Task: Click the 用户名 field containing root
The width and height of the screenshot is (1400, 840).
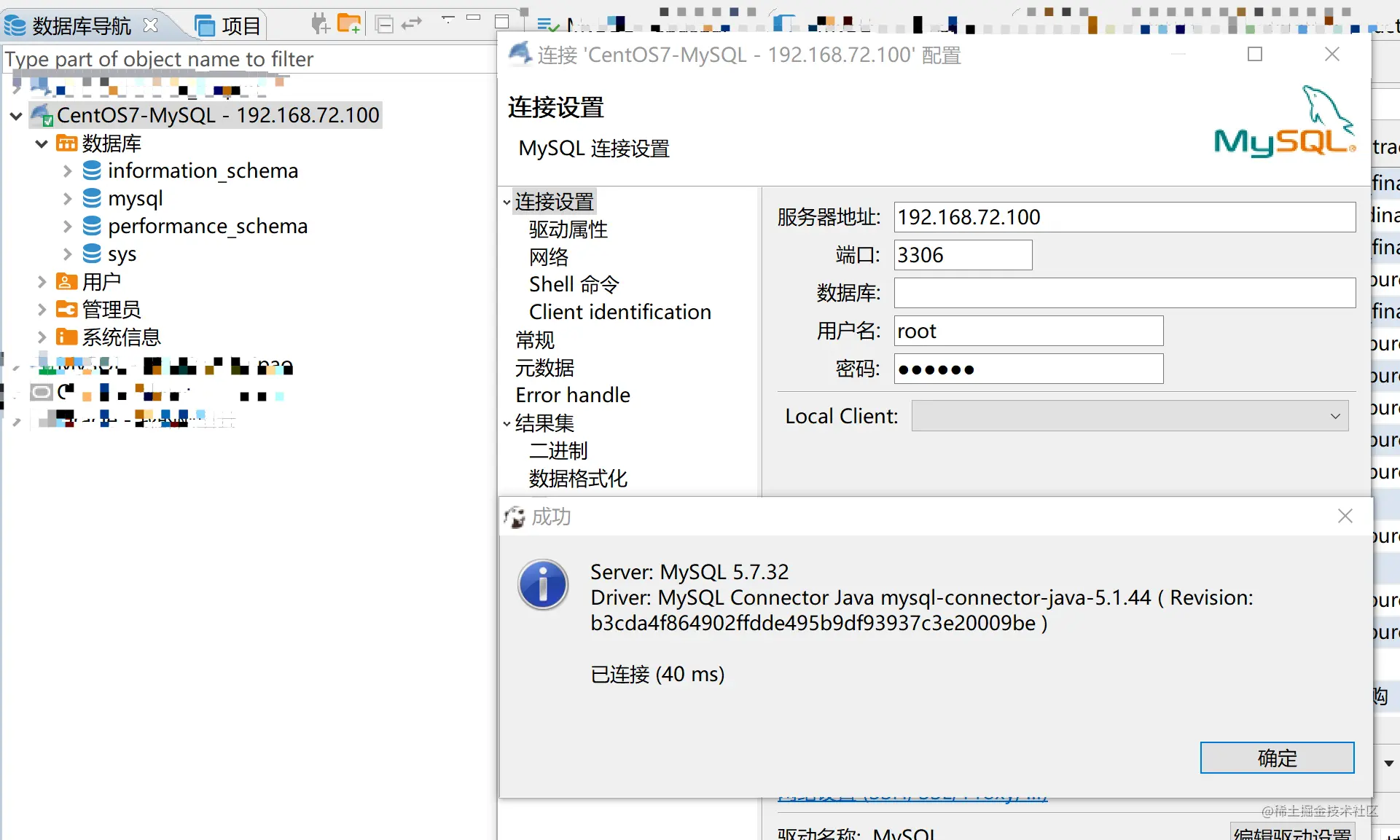Action: click(x=1028, y=331)
